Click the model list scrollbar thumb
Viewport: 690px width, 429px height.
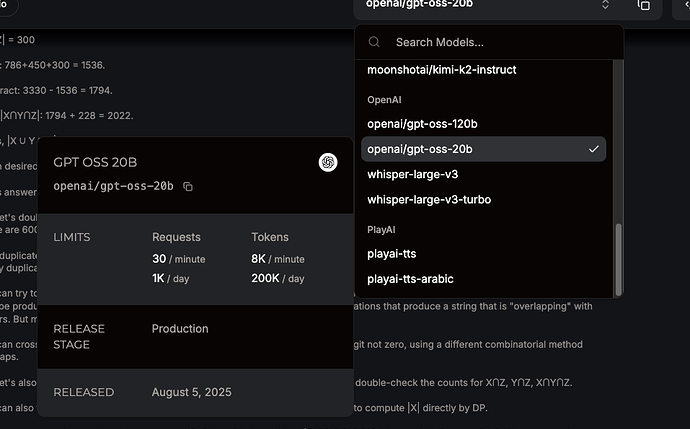(x=618, y=260)
